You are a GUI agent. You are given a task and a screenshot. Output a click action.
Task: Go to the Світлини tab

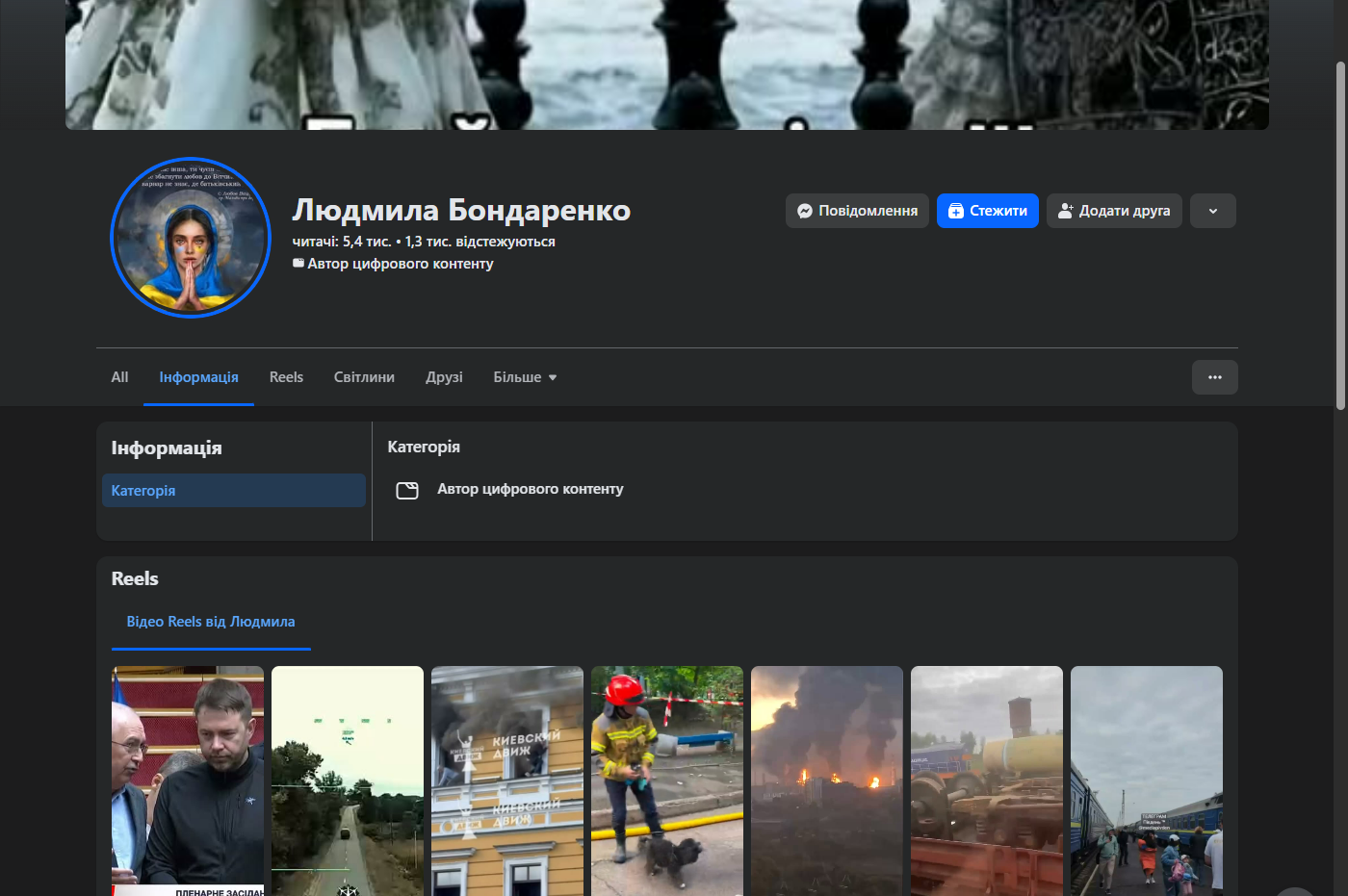tap(364, 377)
